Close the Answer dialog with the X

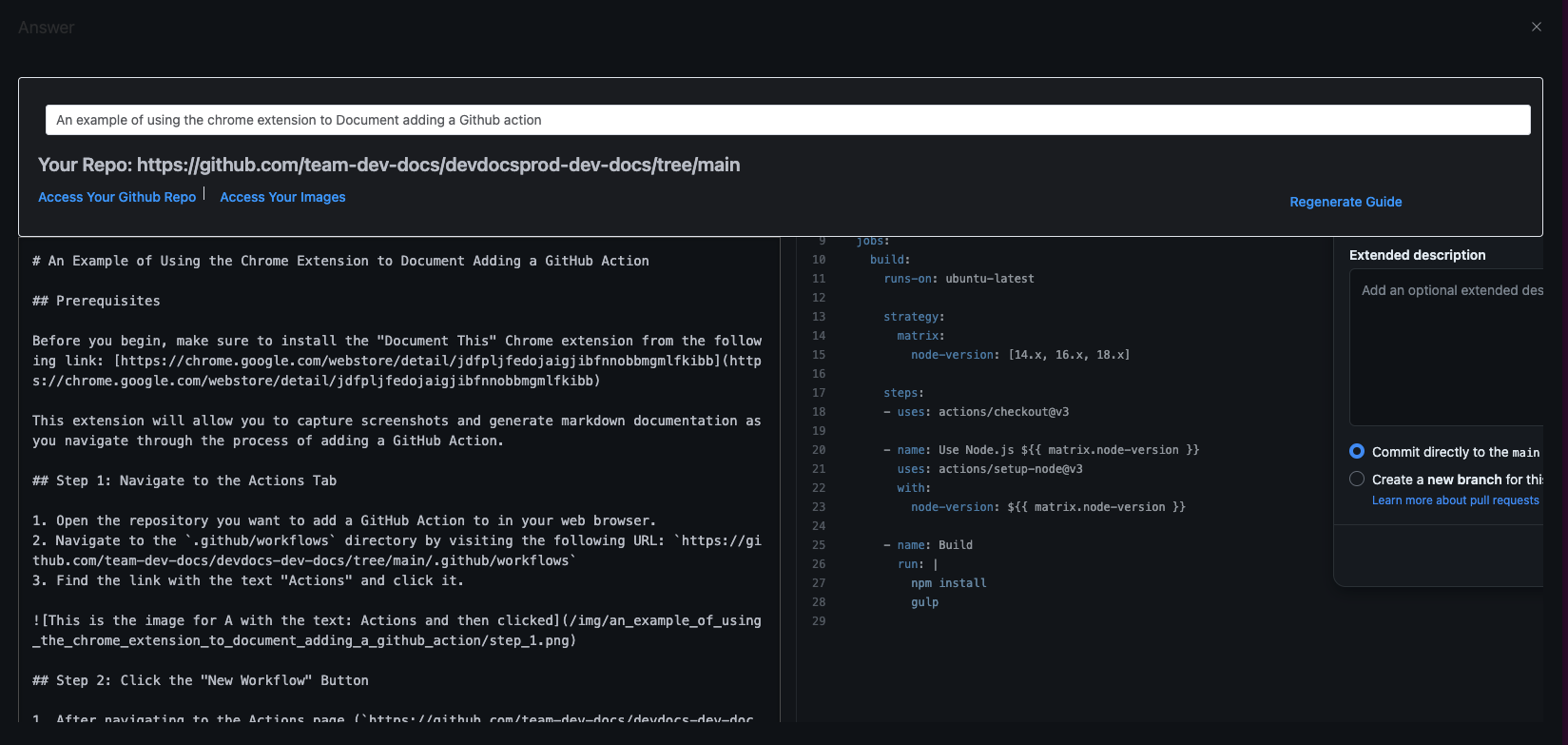(x=1536, y=27)
